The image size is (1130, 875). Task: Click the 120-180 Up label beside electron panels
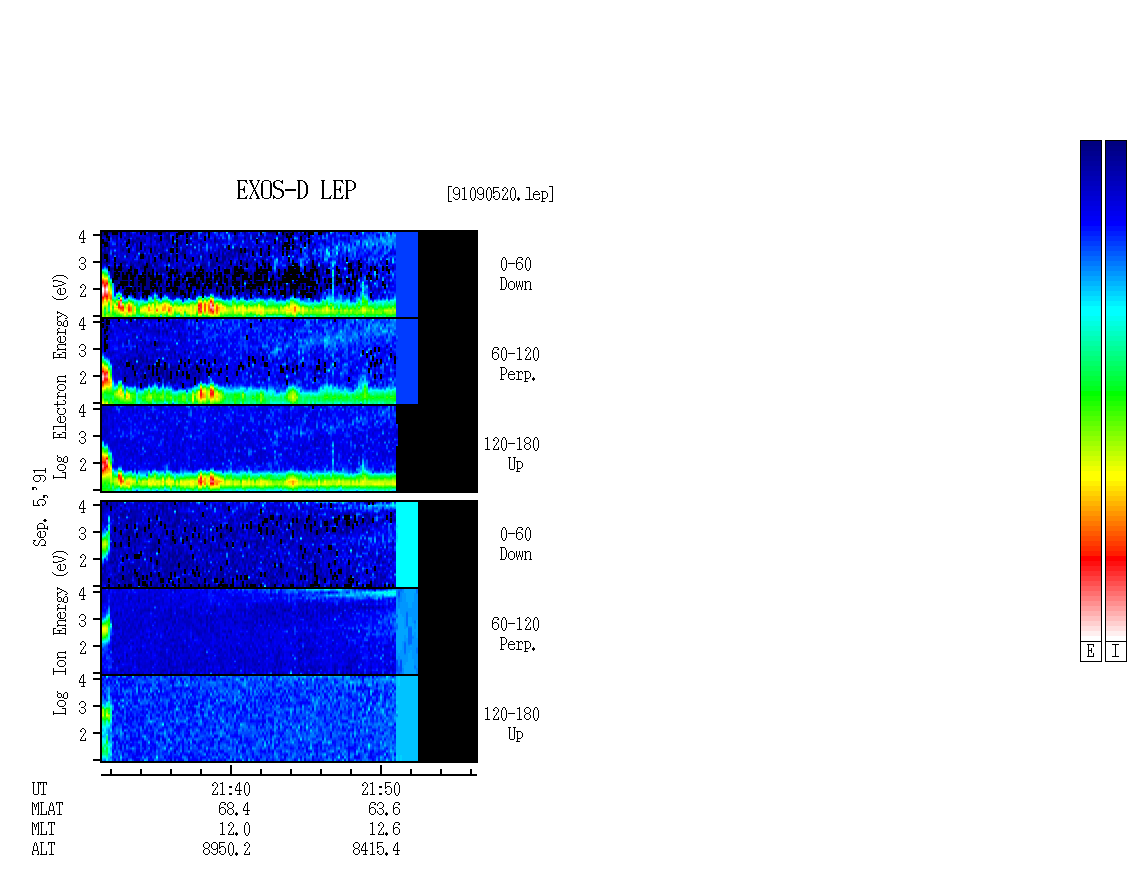pyautogui.click(x=512, y=455)
